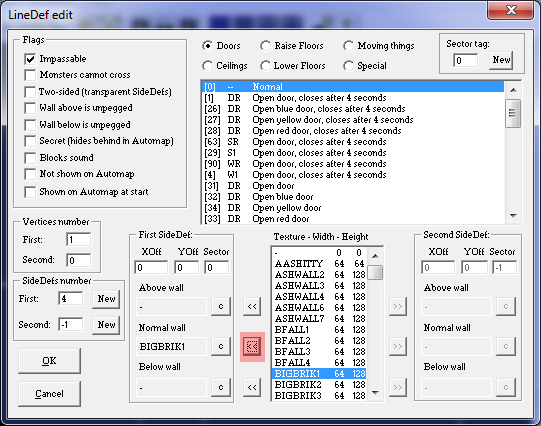The image size is (541, 426).
Task: Click the scroll-up arrow of the texture list
Action: tap(376, 256)
